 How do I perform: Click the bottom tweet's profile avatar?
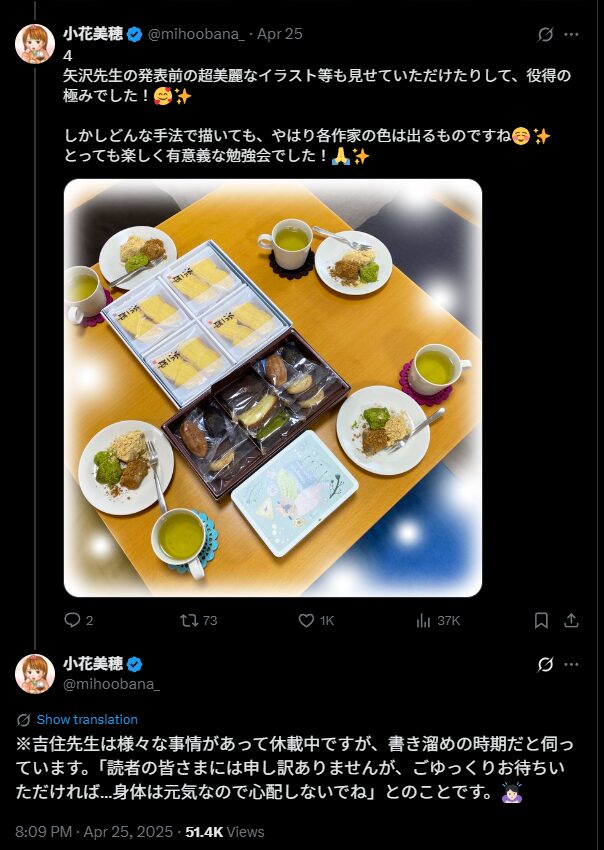pos(35,674)
